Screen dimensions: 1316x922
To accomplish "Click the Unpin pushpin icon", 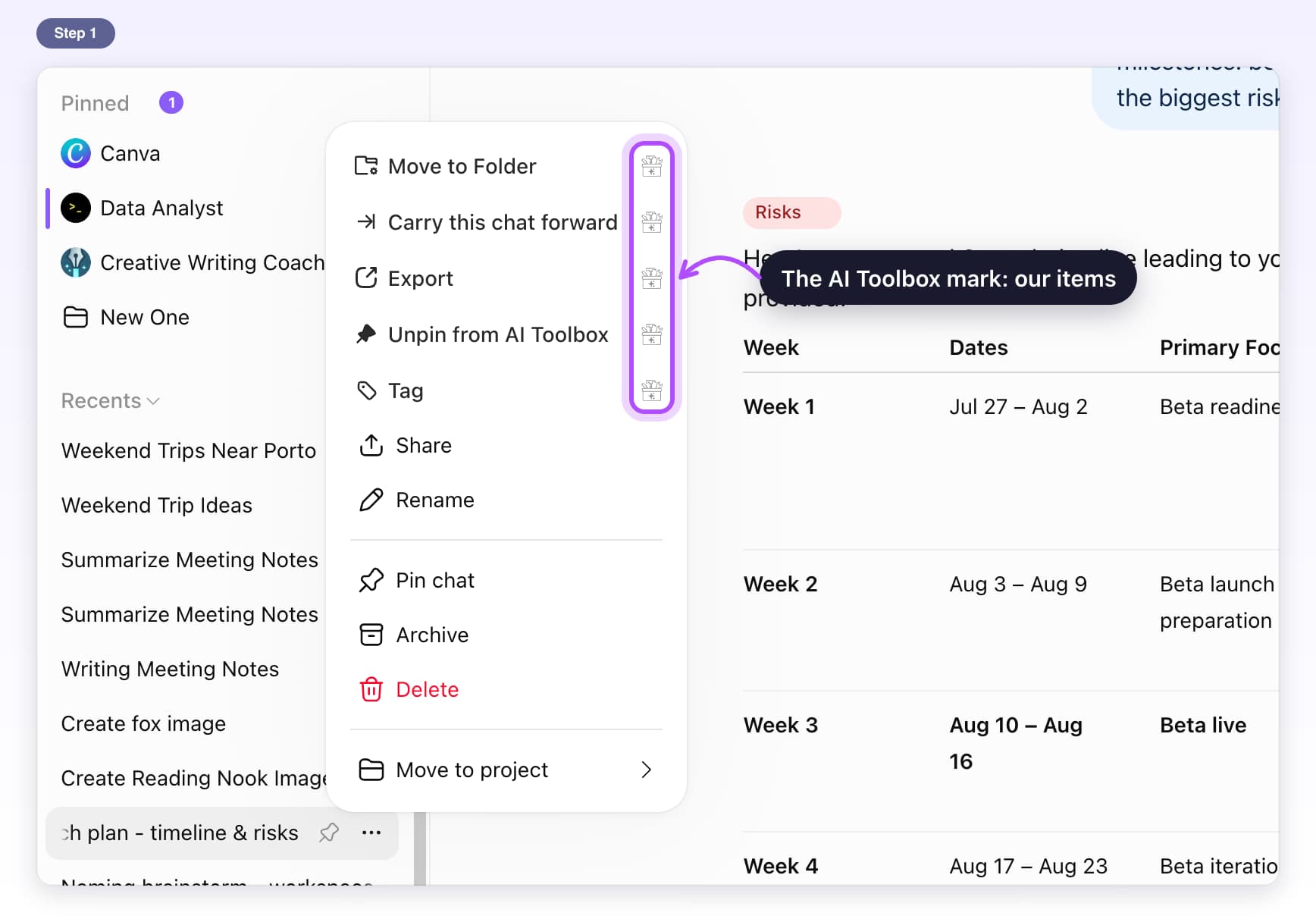I will click(366, 334).
